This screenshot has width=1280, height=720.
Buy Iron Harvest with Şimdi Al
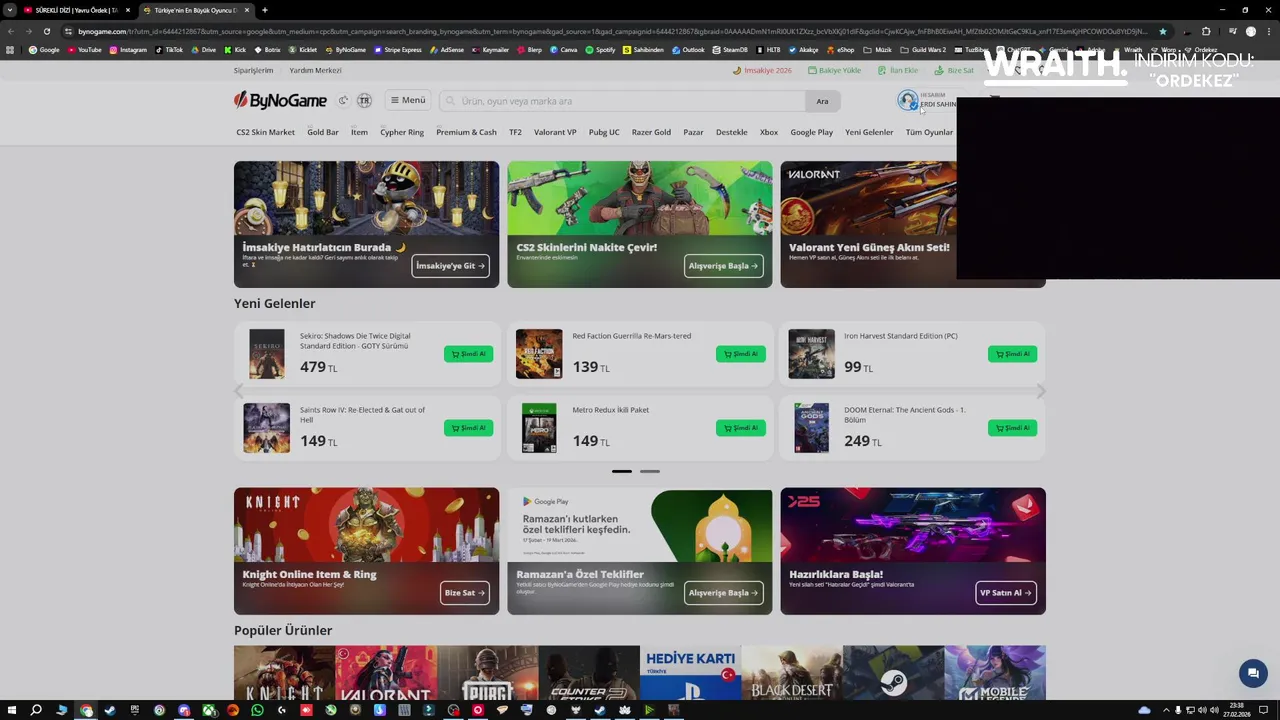click(x=1012, y=354)
